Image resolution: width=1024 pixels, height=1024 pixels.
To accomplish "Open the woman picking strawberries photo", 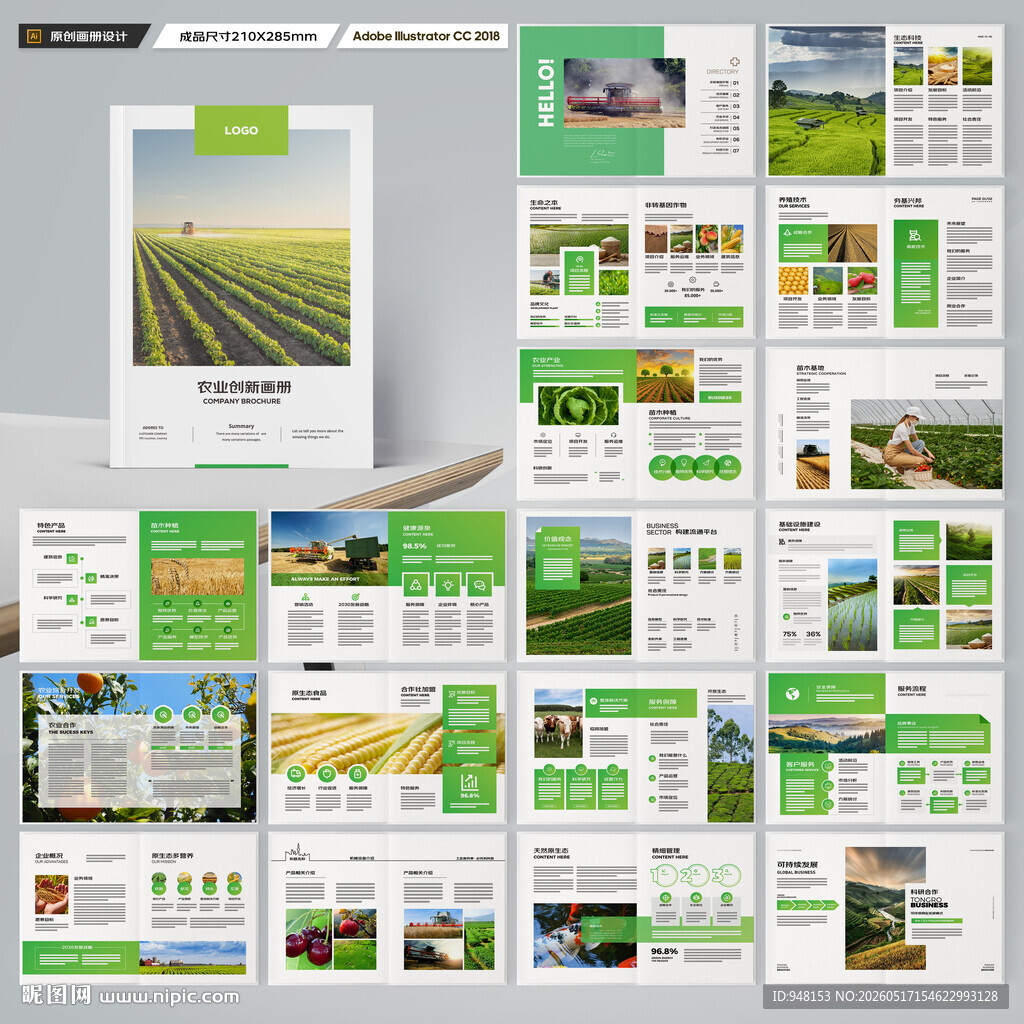I will click(926, 444).
